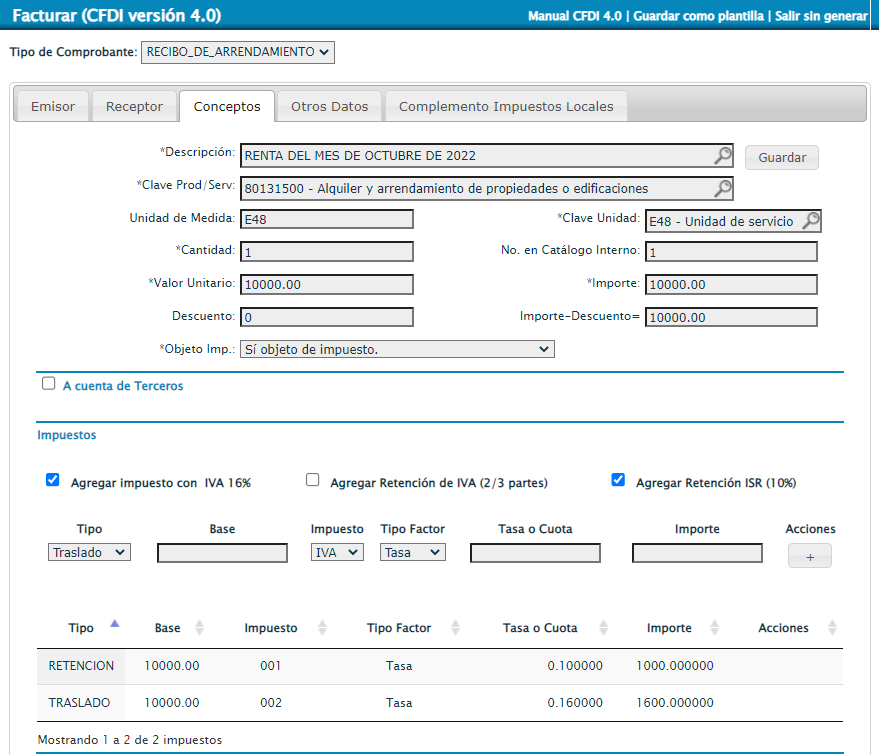Viewport: 879px width, 755px height.
Task: Focus the empty tax Base field
Action: [223, 553]
